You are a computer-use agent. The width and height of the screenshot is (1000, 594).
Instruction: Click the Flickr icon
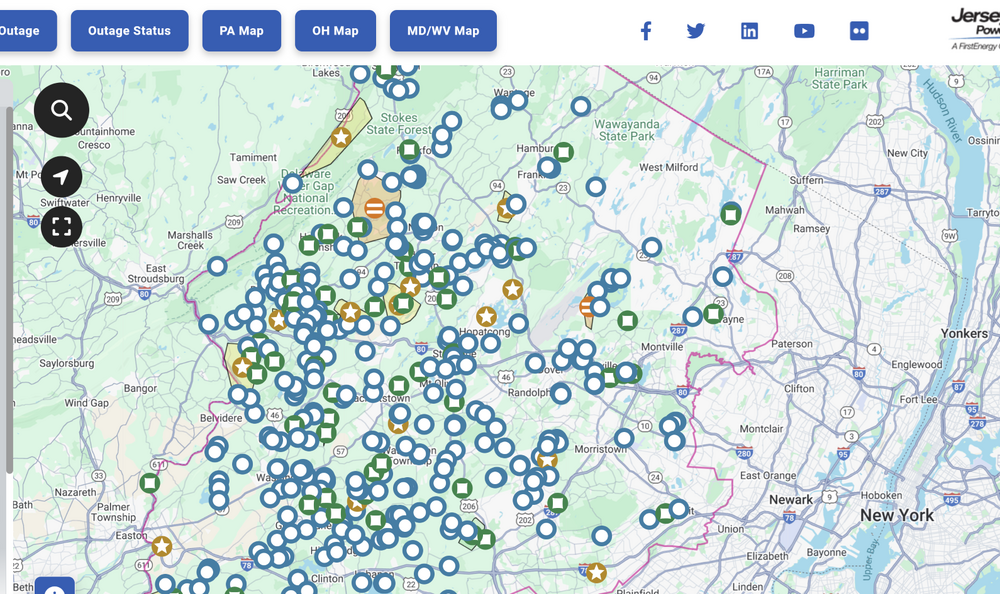click(859, 31)
